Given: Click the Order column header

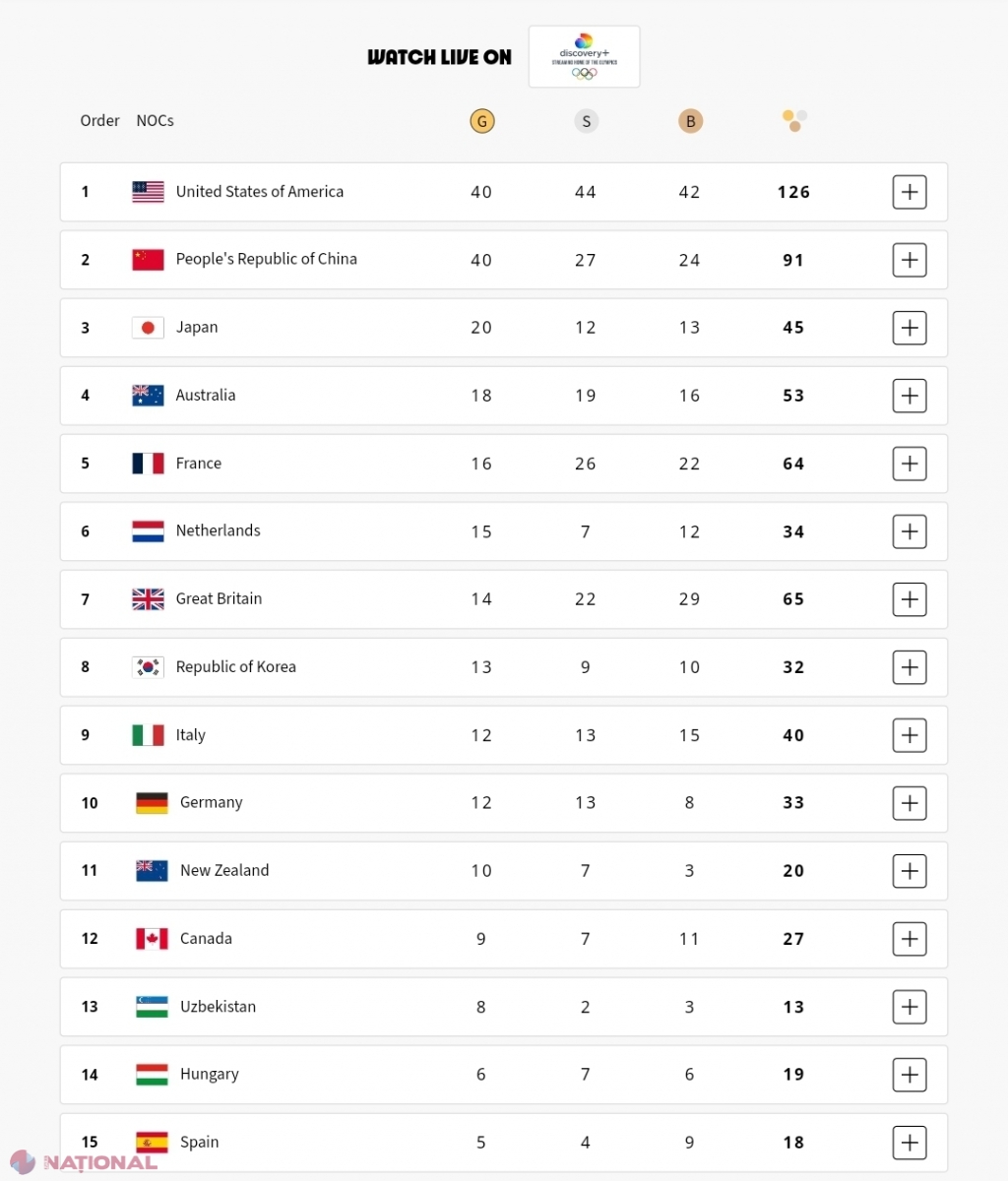Looking at the screenshot, I should point(99,120).
